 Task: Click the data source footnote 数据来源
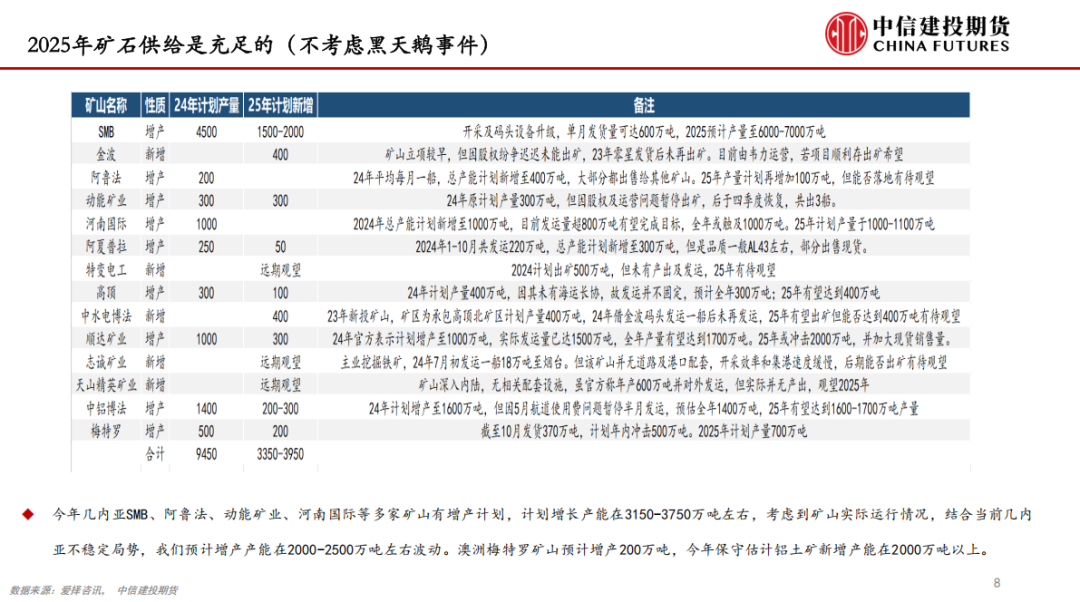tap(94, 590)
